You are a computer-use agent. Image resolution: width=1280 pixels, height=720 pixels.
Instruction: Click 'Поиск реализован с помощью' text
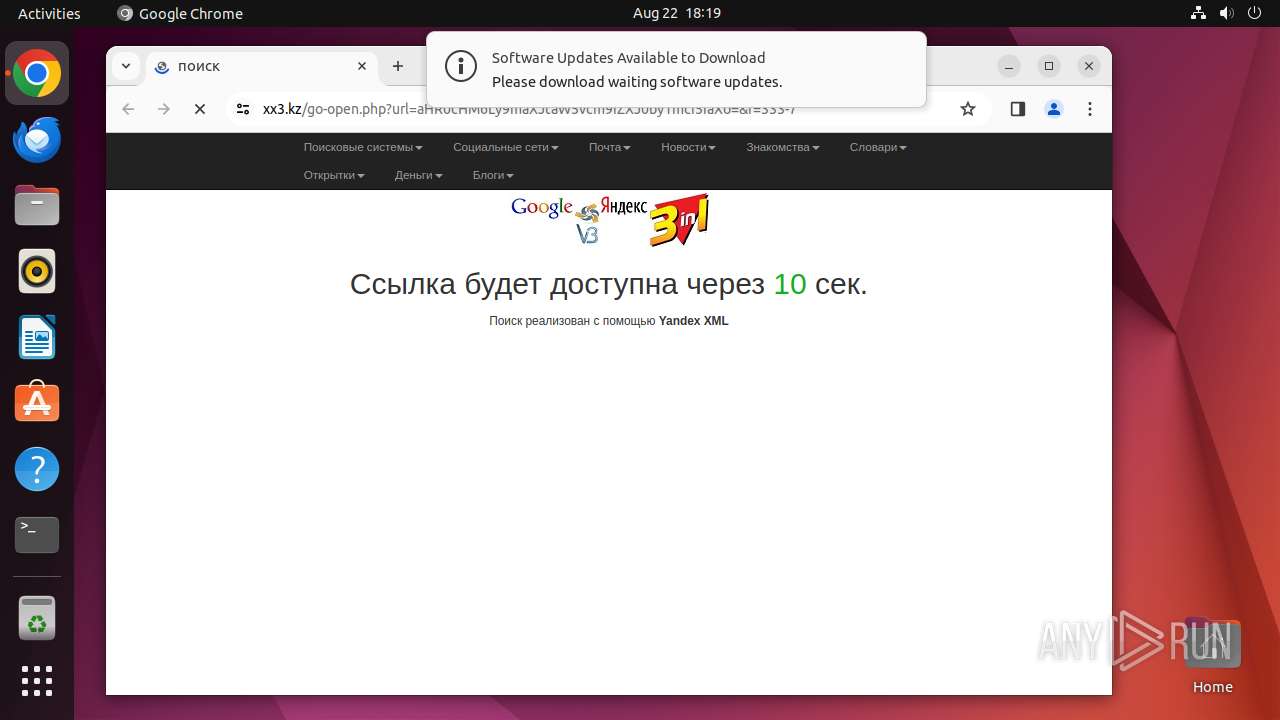[572, 321]
